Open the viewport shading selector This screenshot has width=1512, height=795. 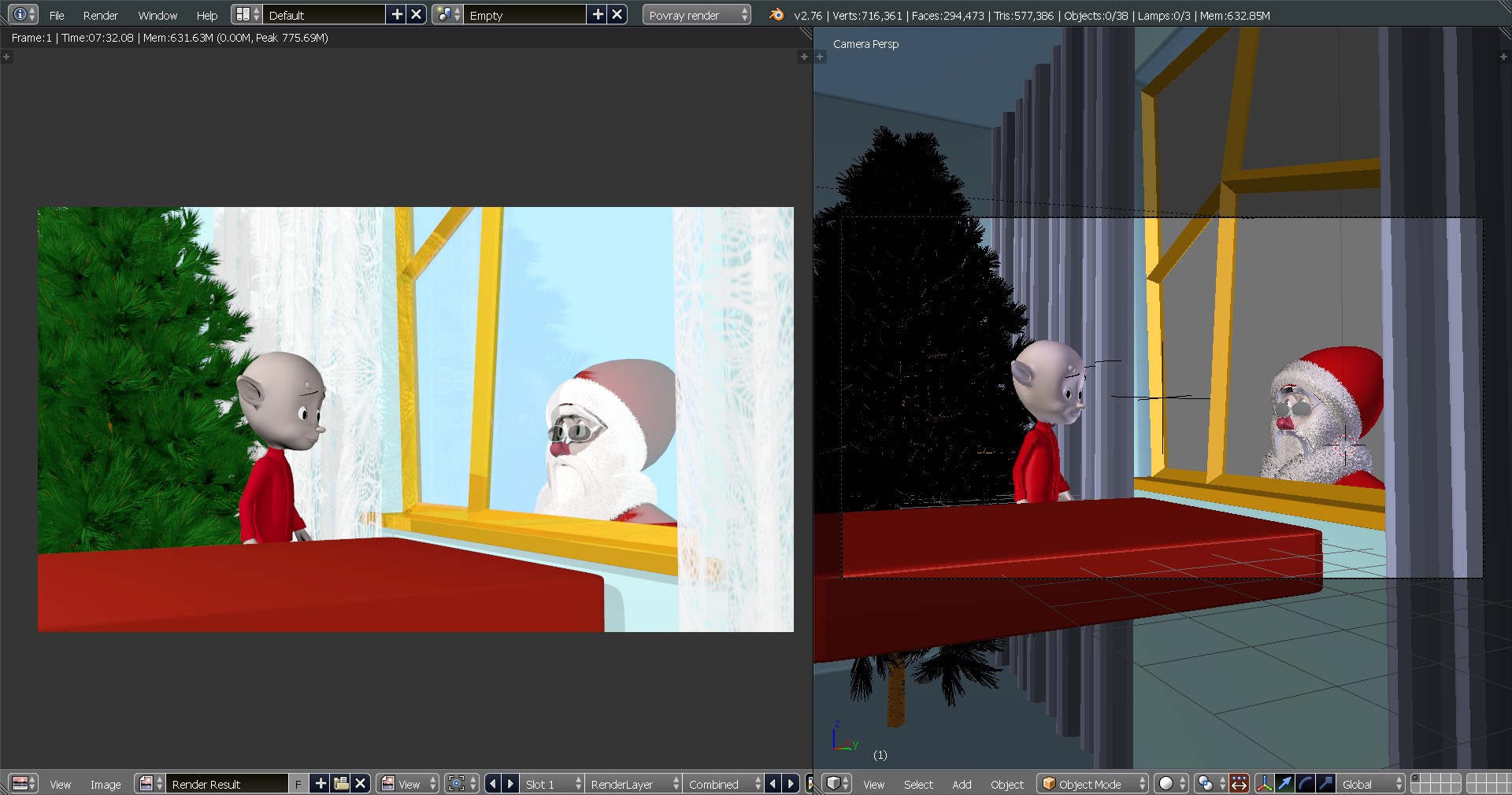pyautogui.click(x=1170, y=783)
